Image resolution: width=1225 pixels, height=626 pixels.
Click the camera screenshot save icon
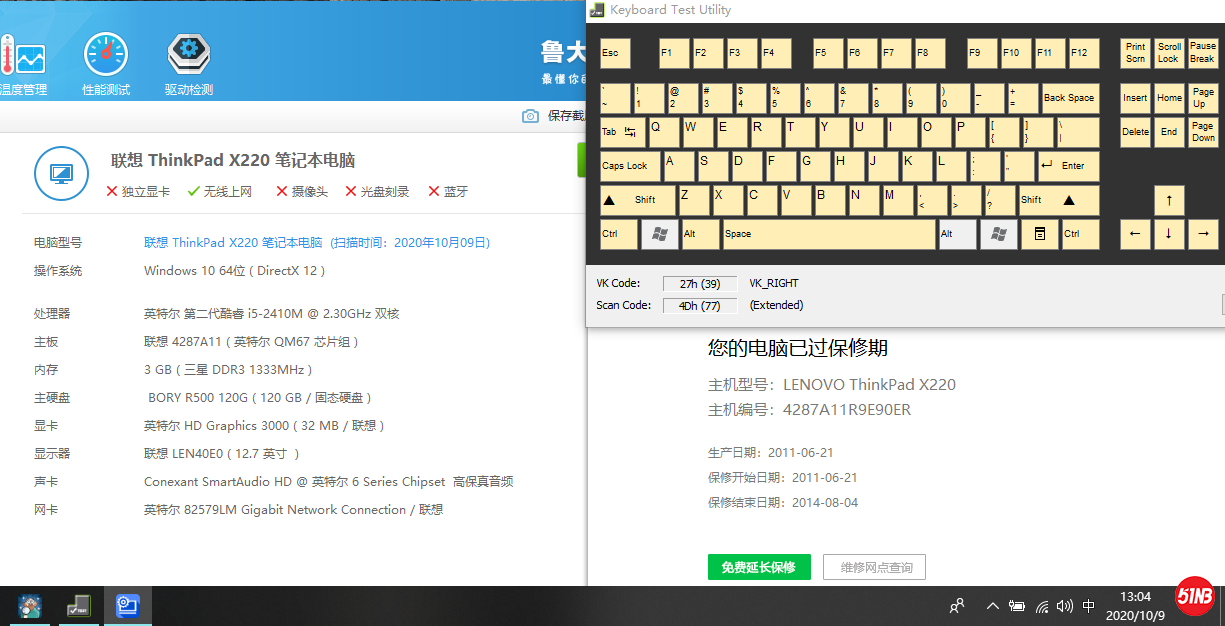point(530,116)
